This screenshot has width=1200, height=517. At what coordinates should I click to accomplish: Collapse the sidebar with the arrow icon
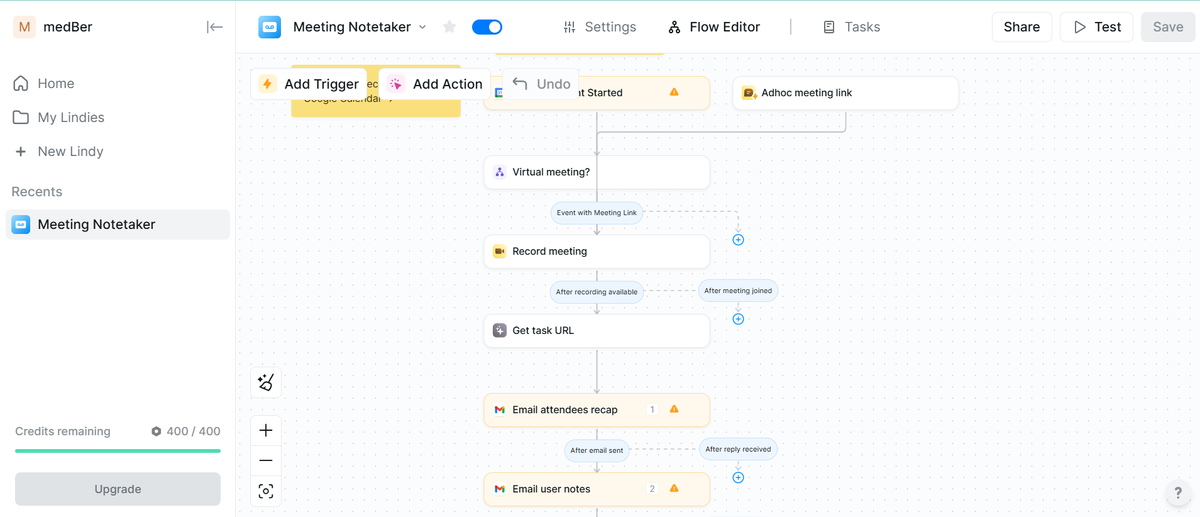(x=215, y=27)
